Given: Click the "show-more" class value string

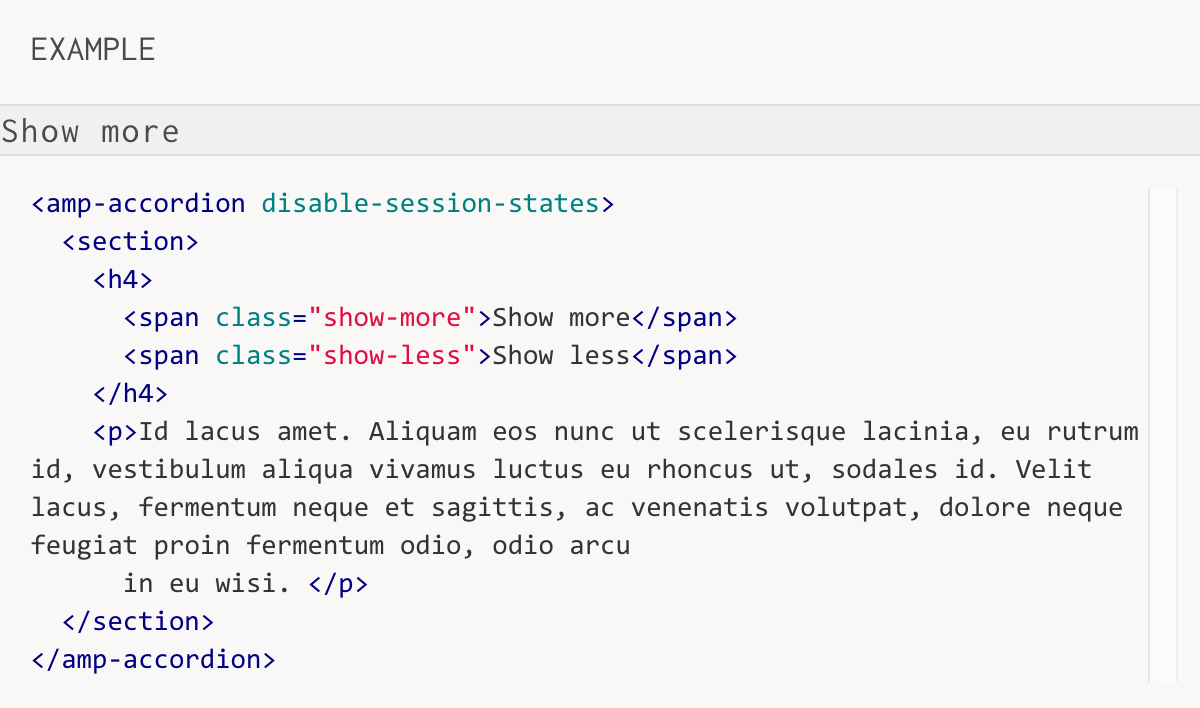Looking at the screenshot, I should pos(391,318).
